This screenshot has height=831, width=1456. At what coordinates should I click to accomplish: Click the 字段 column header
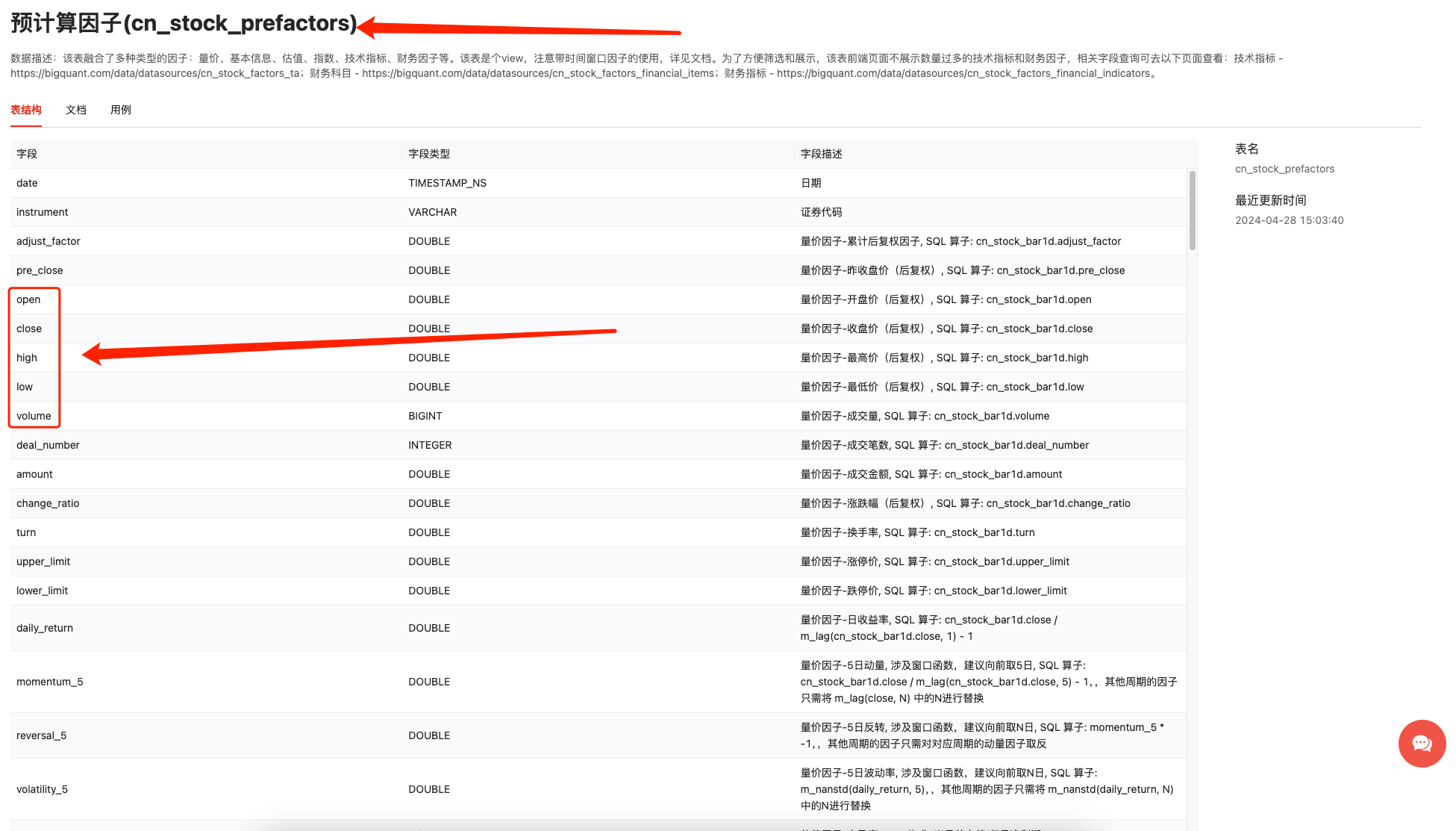tap(27, 154)
